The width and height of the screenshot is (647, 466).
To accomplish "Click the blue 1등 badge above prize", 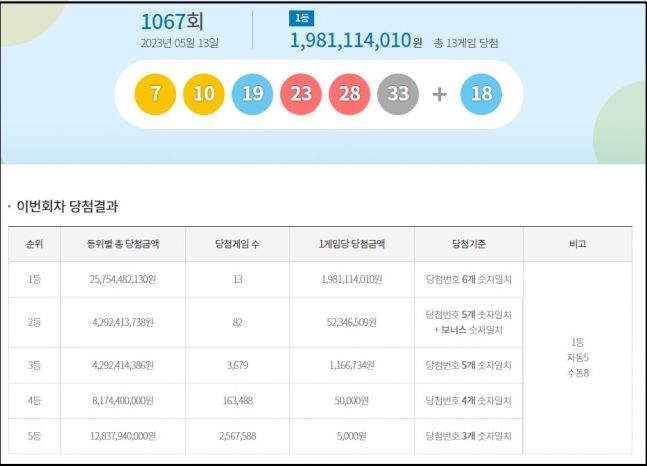I will point(299,18).
